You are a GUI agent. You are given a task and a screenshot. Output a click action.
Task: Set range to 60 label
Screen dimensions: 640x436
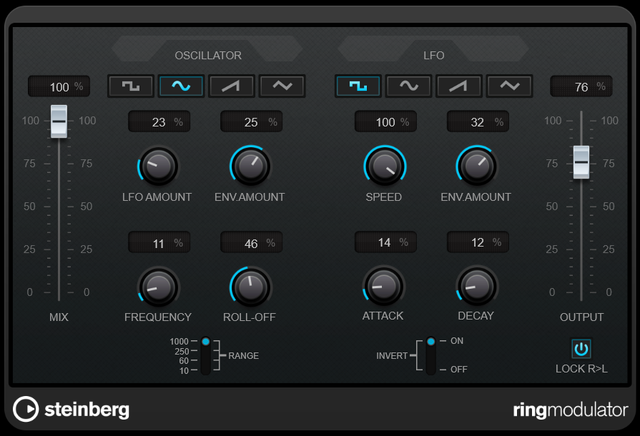[184, 361]
